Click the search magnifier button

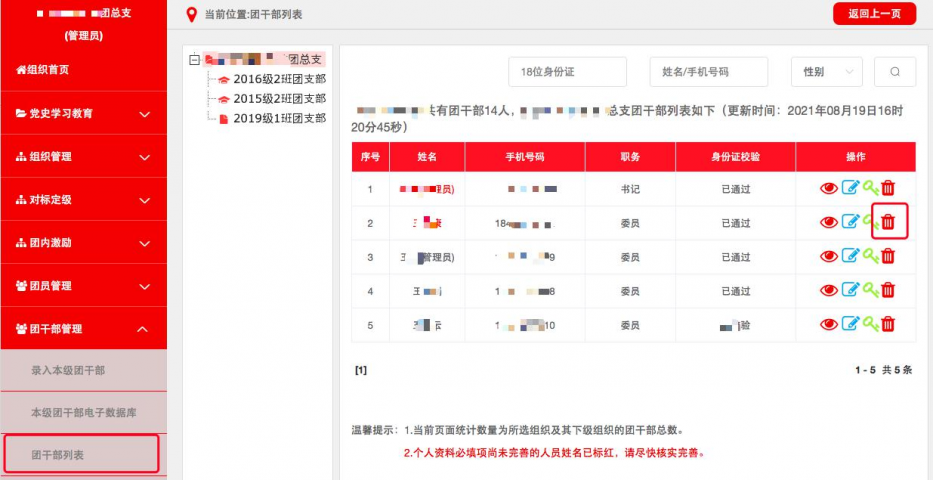(895, 72)
